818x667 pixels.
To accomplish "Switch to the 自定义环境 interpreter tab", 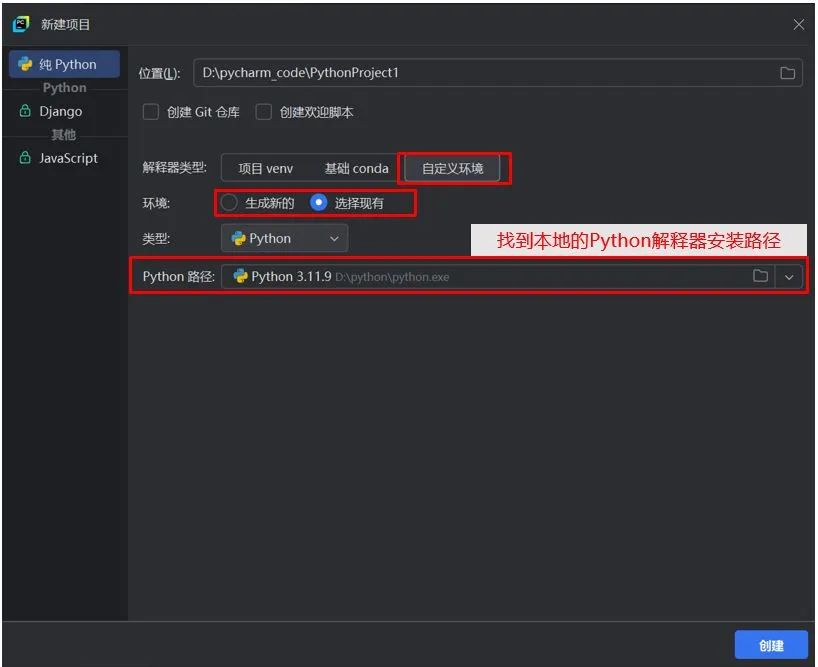I will click(452, 168).
